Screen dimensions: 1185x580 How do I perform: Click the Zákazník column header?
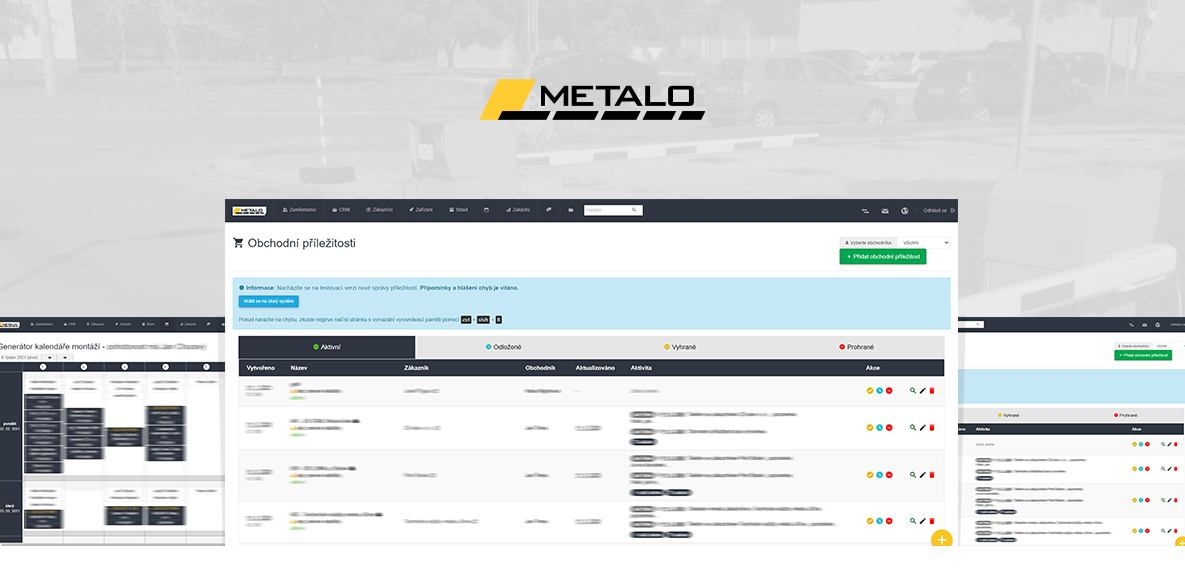(417, 368)
